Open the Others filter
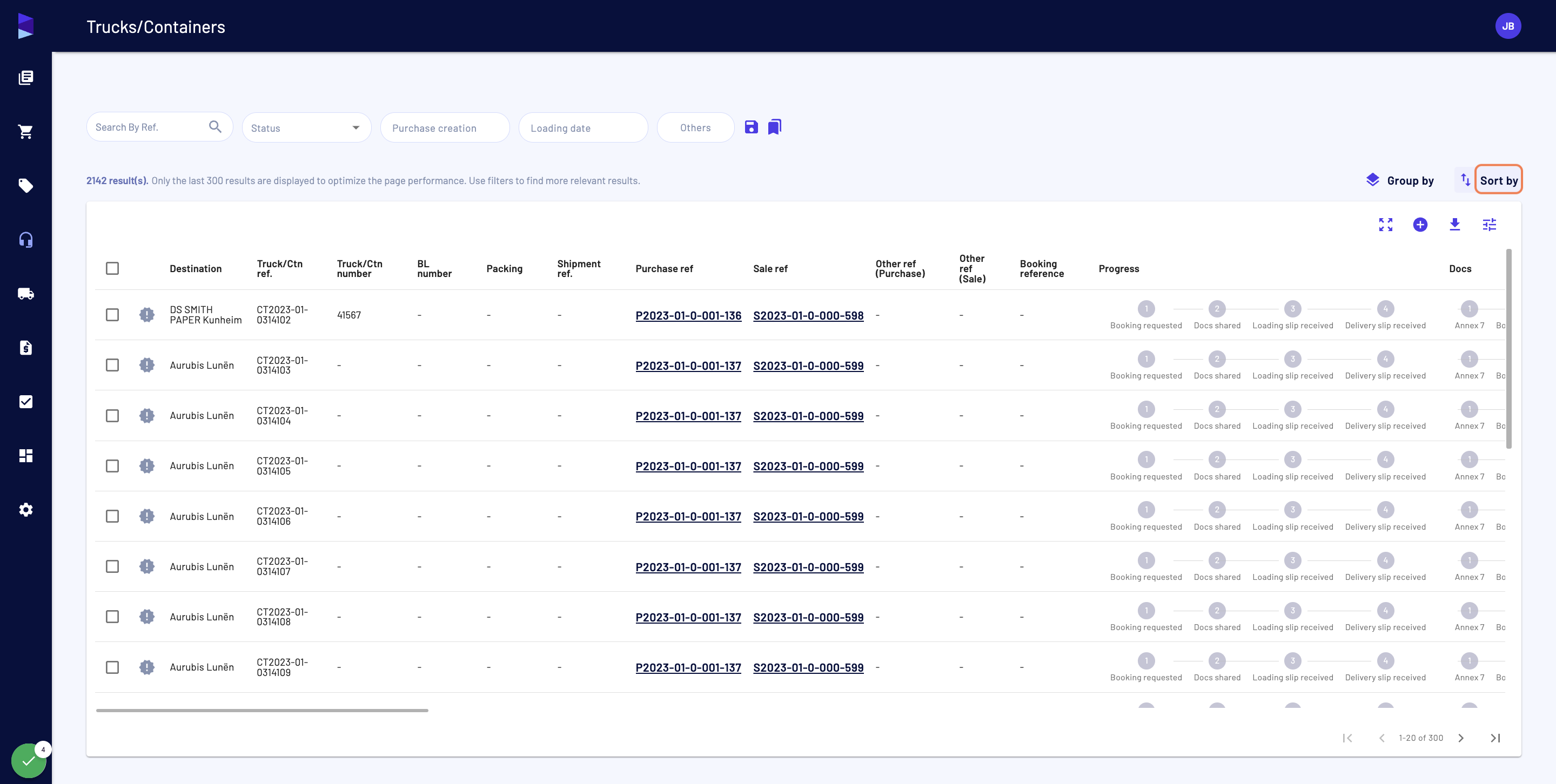Viewport: 1556px width, 784px height. 696,127
